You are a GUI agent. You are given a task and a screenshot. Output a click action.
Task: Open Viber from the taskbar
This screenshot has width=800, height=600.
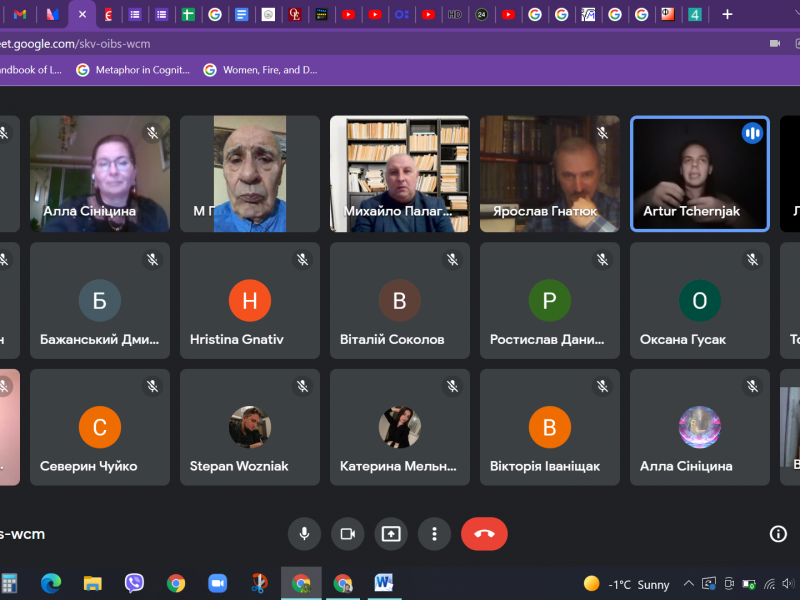134,583
